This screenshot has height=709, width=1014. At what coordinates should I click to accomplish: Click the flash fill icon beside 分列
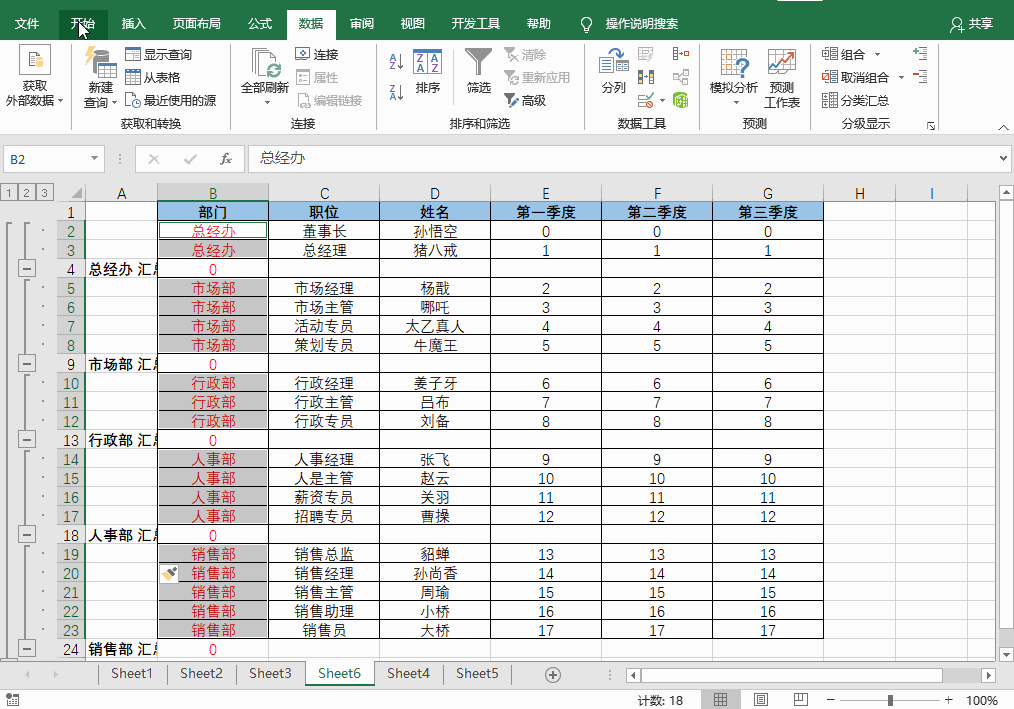pos(645,54)
